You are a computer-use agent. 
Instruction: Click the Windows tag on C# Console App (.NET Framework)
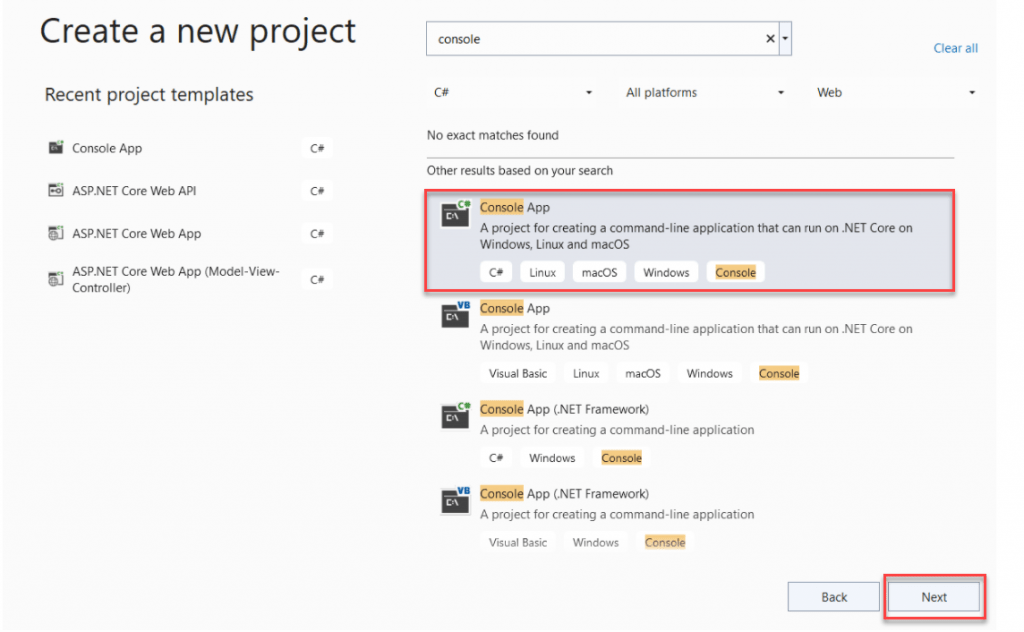point(552,458)
